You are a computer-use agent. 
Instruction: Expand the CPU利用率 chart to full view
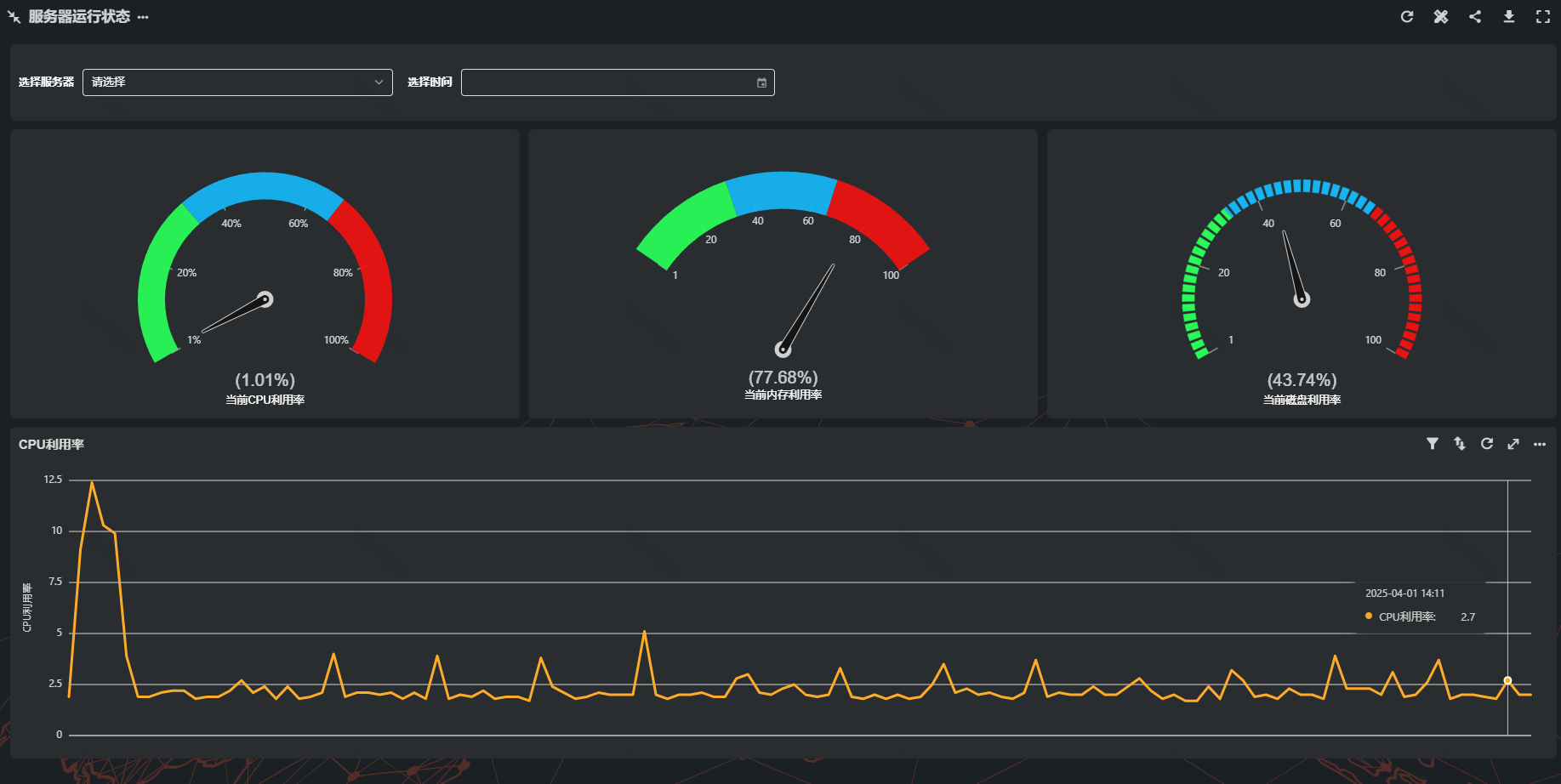(x=1513, y=444)
